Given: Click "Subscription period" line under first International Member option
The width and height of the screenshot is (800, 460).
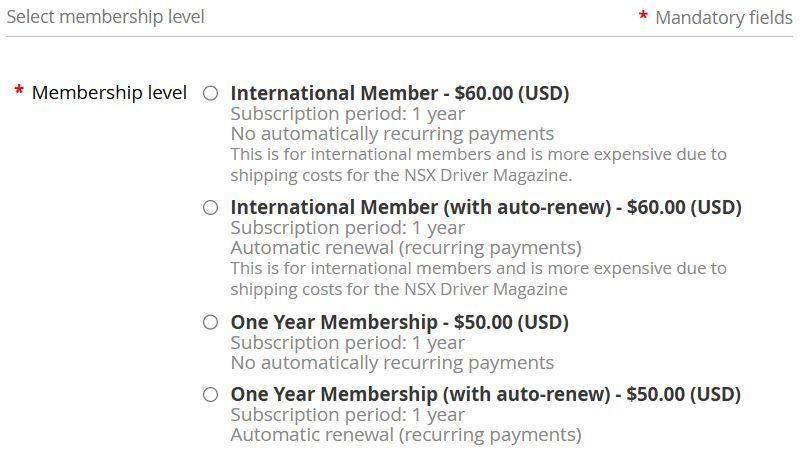Looking at the screenshot, I should (x=347, y=114).
